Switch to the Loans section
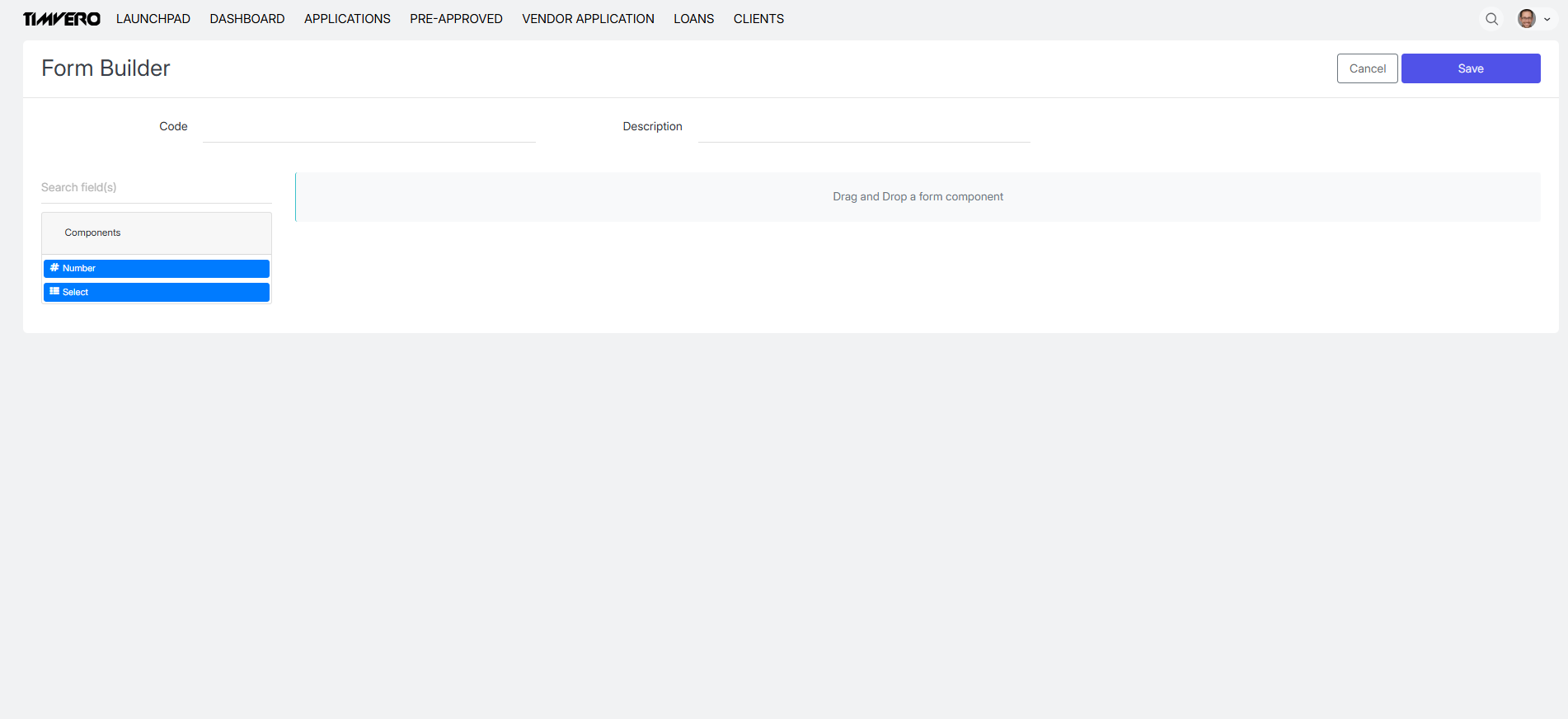 coord(693,19)
